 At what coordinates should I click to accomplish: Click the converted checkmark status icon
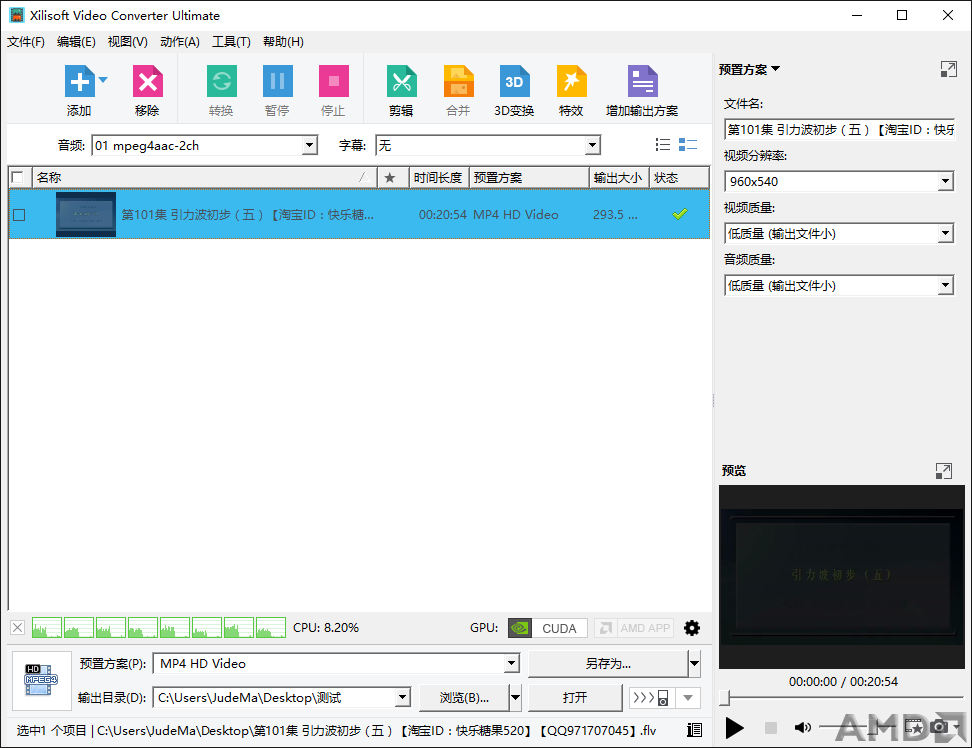(x=680, y=214)
